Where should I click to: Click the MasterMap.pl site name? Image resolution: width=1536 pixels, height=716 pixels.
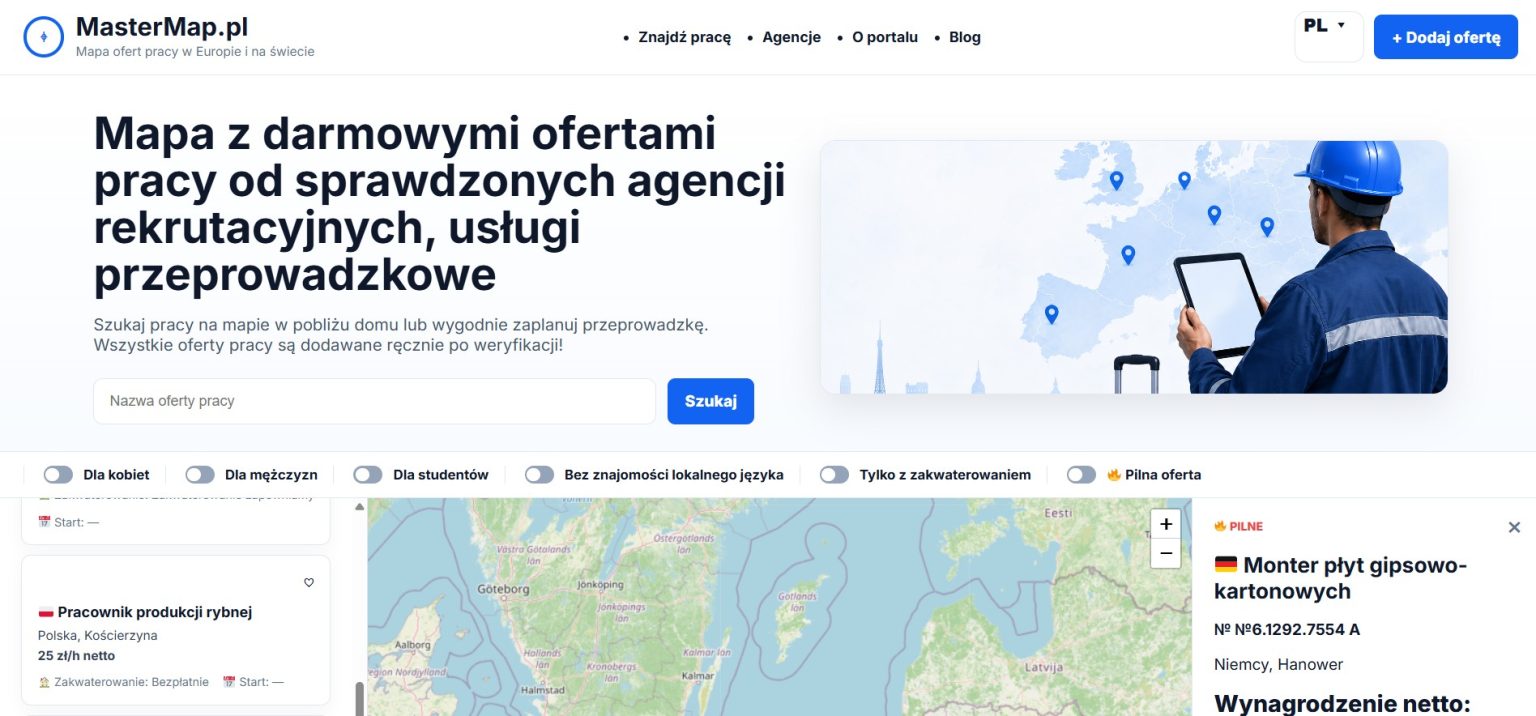pos(162,27)
